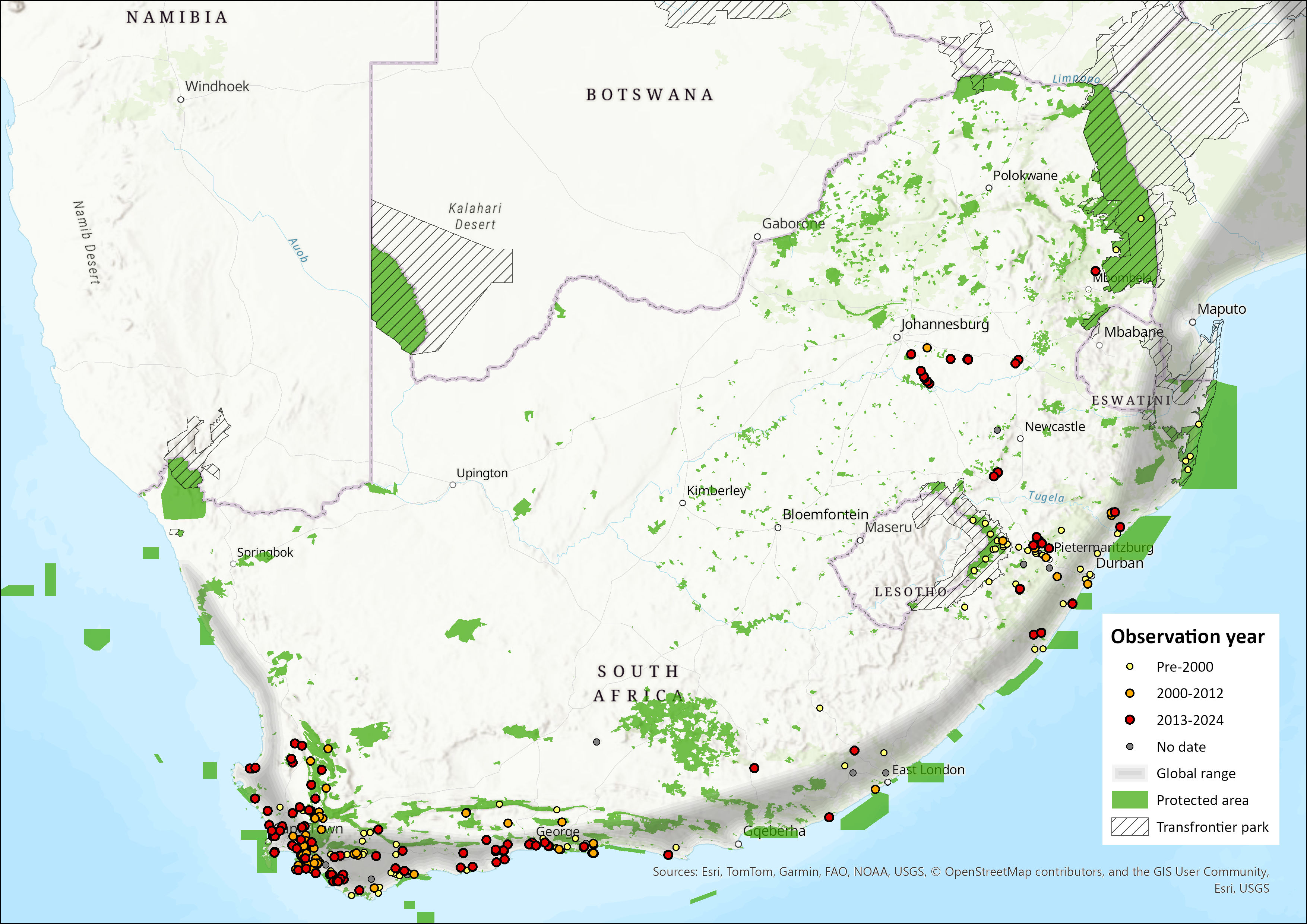This screenshot has width=1307, height=924.
Task: Click the red observation point beside Mbombela
Action: (1095, 270)
